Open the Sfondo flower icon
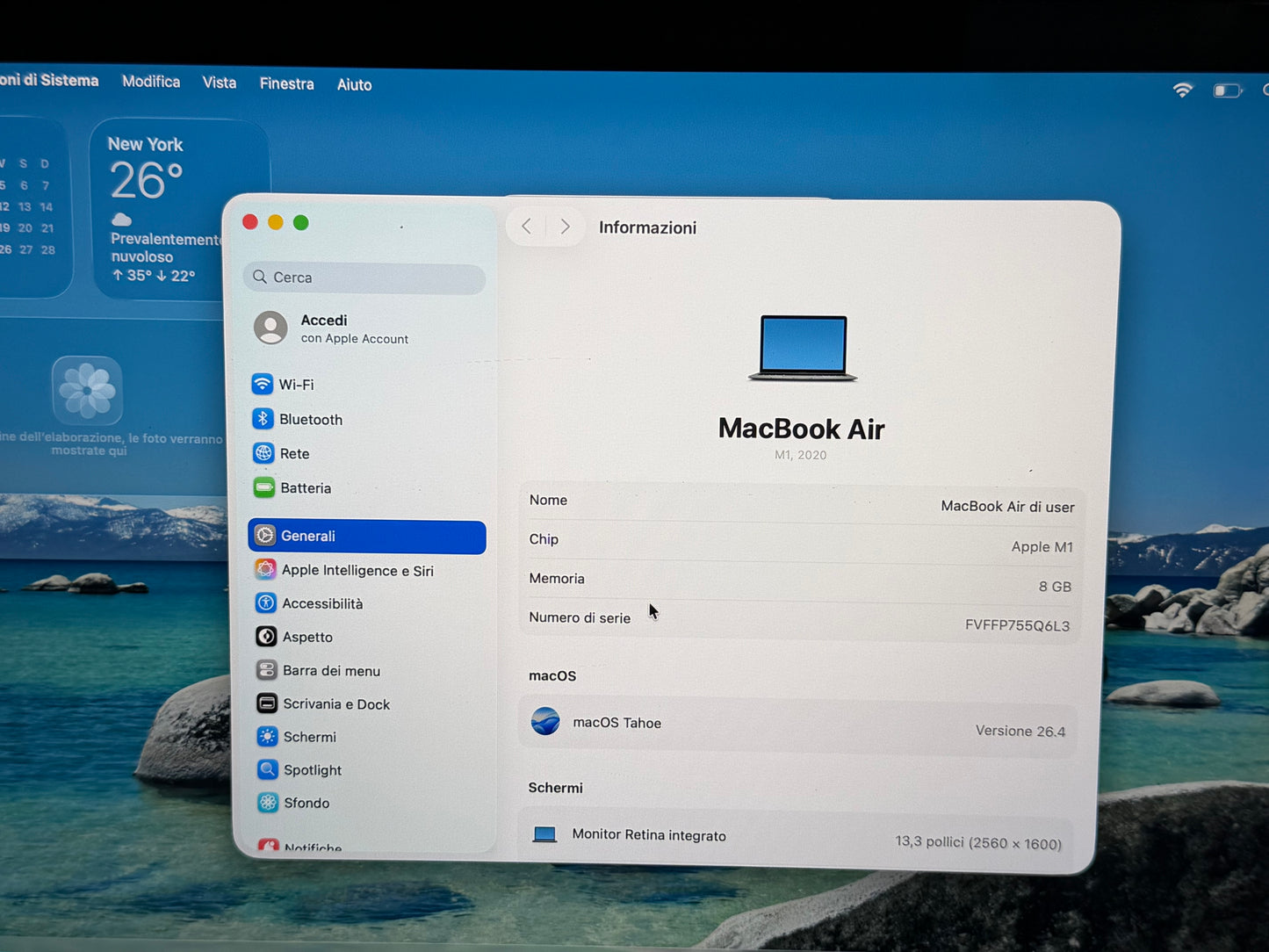 [x=269, y=802]
